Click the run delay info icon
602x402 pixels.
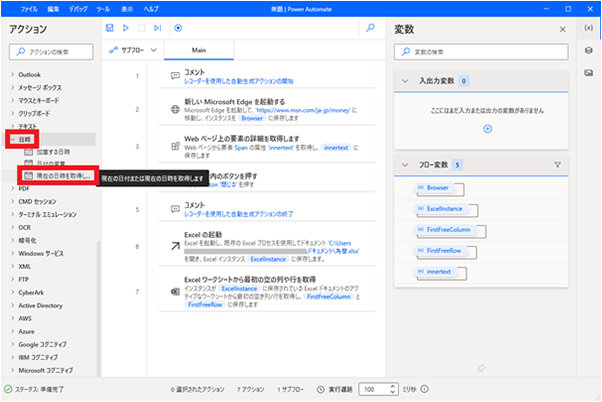(424, 389)
